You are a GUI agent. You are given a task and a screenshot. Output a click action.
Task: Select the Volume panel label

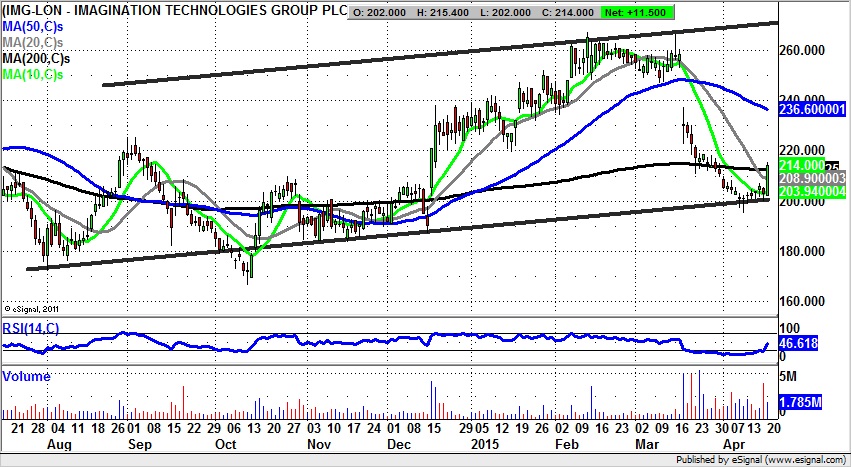25,376
